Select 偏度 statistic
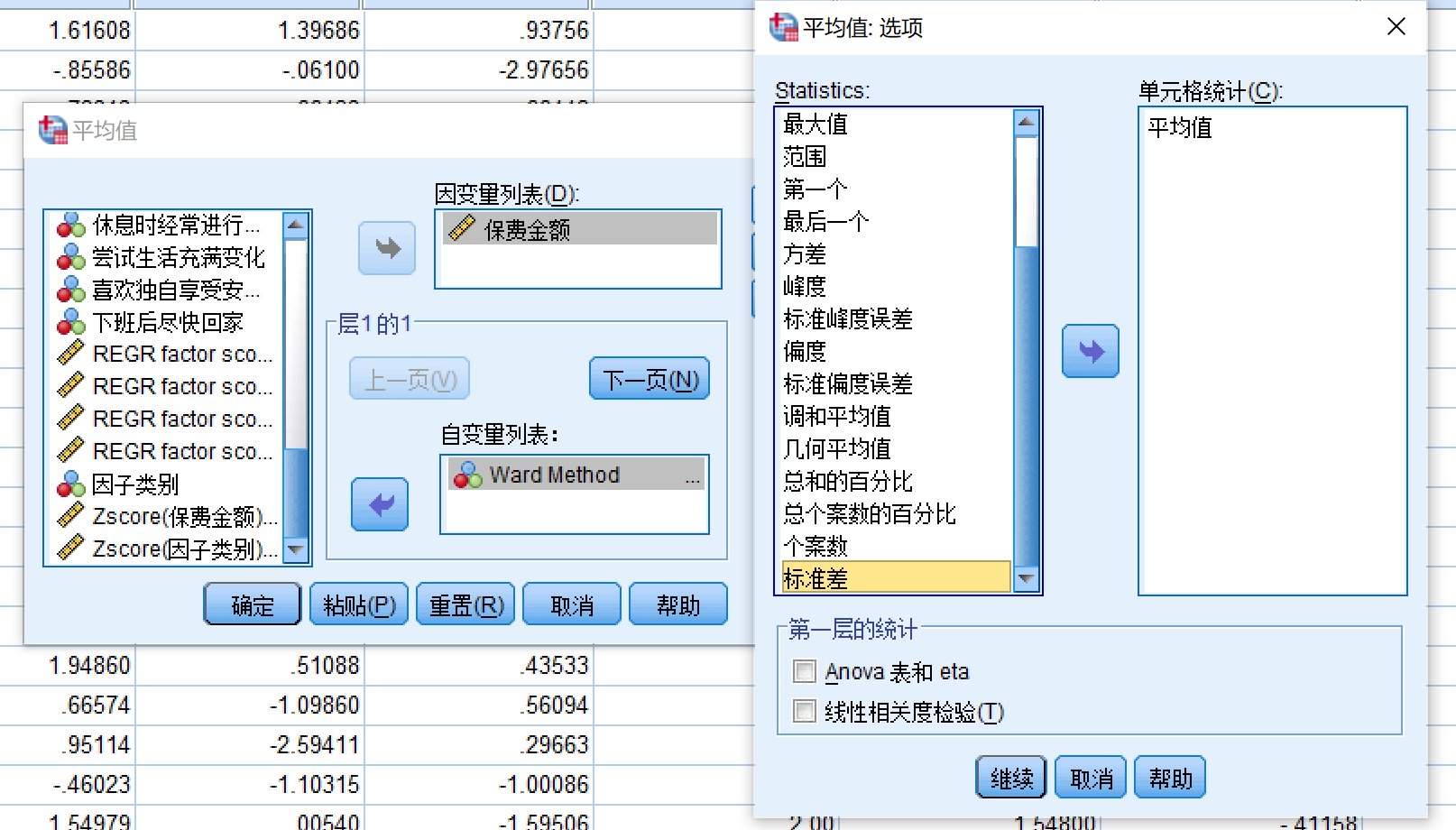1456x830 pixels. tap(896, 351)
